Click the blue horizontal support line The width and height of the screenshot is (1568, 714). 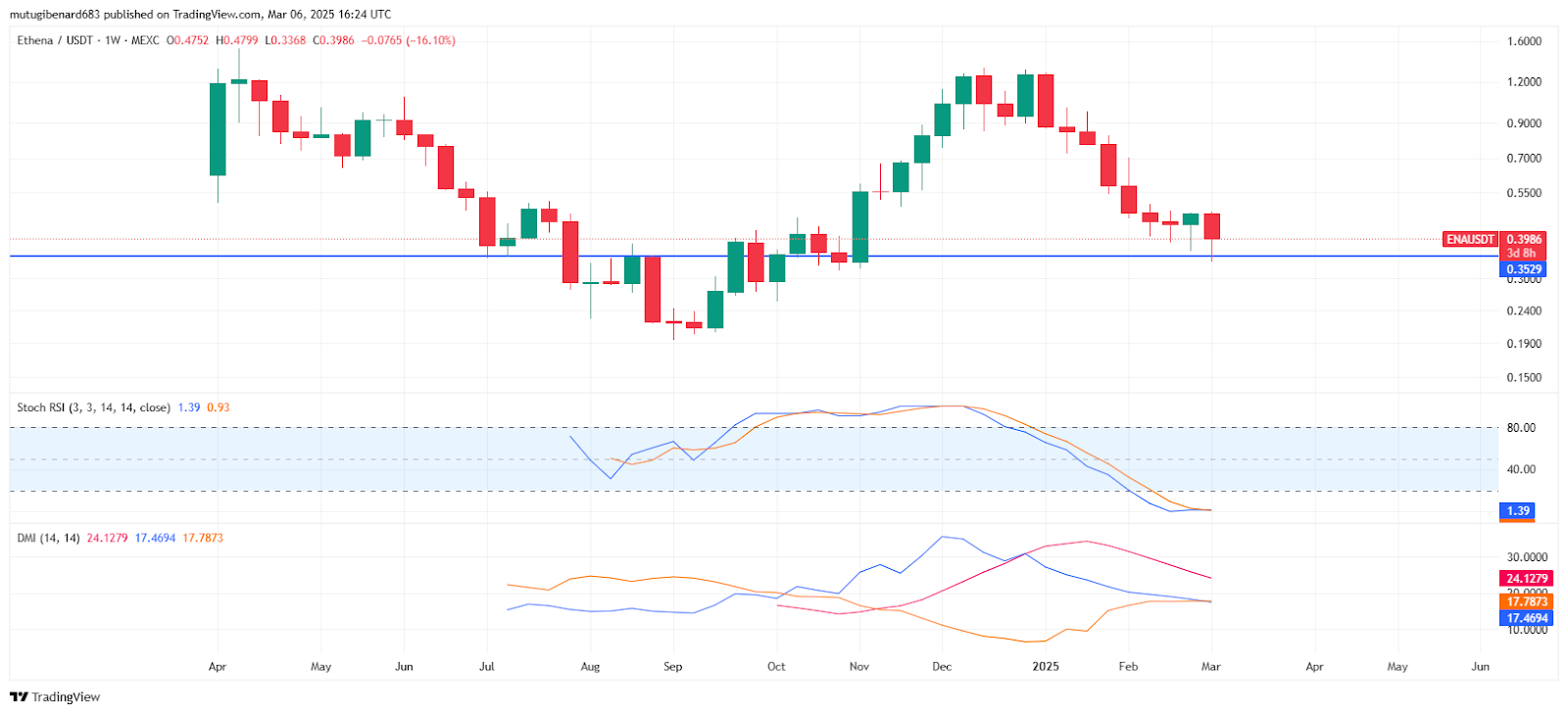pos(755,257)
